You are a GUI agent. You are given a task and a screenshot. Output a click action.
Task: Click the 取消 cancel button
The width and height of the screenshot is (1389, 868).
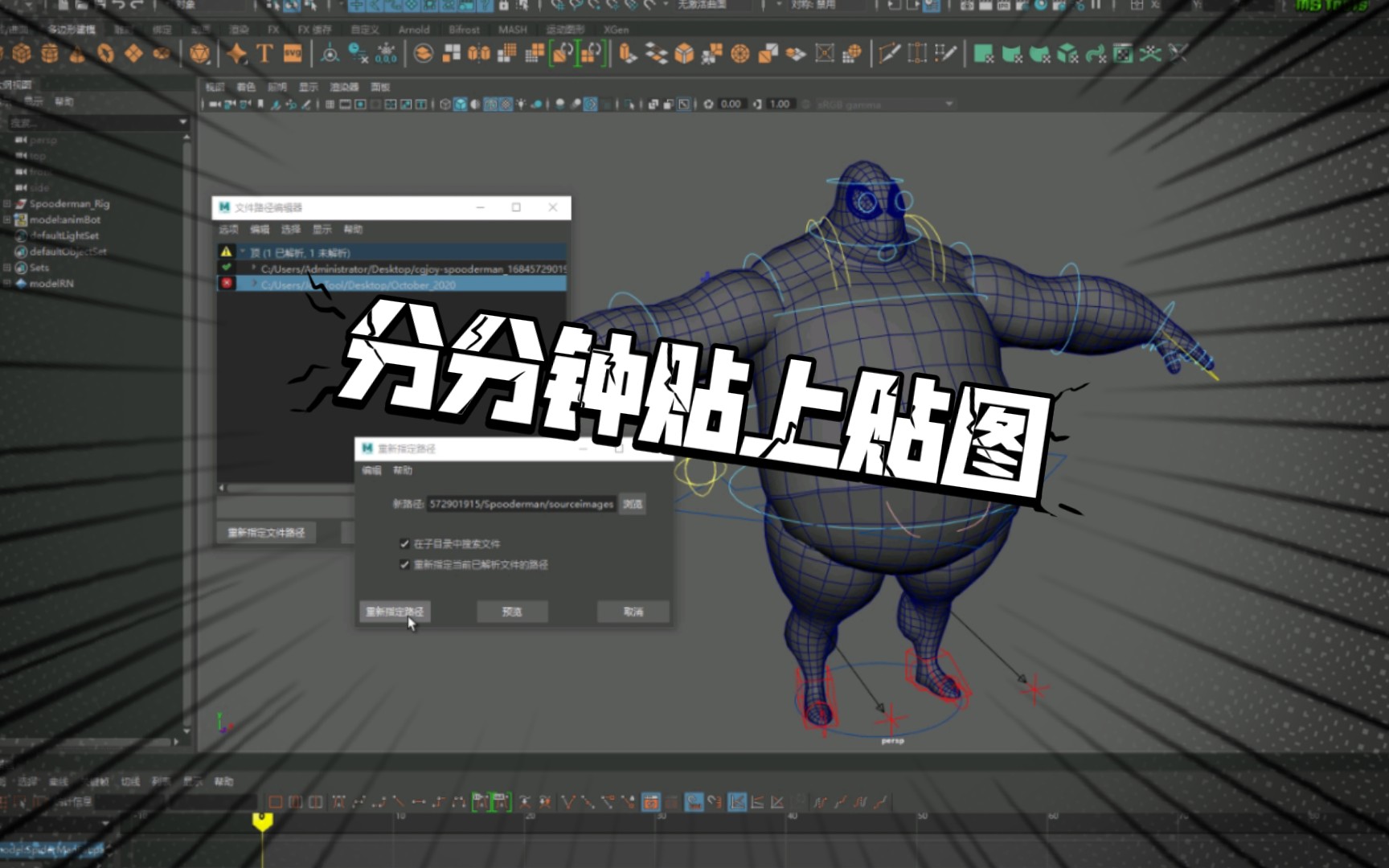pos(633,612)
